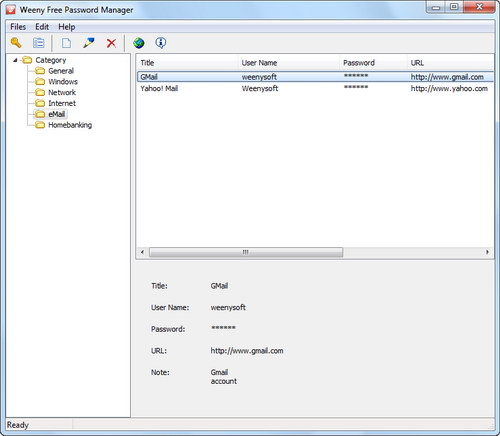
Task: Collapse the Category tree node
Action: click(15, 60)
